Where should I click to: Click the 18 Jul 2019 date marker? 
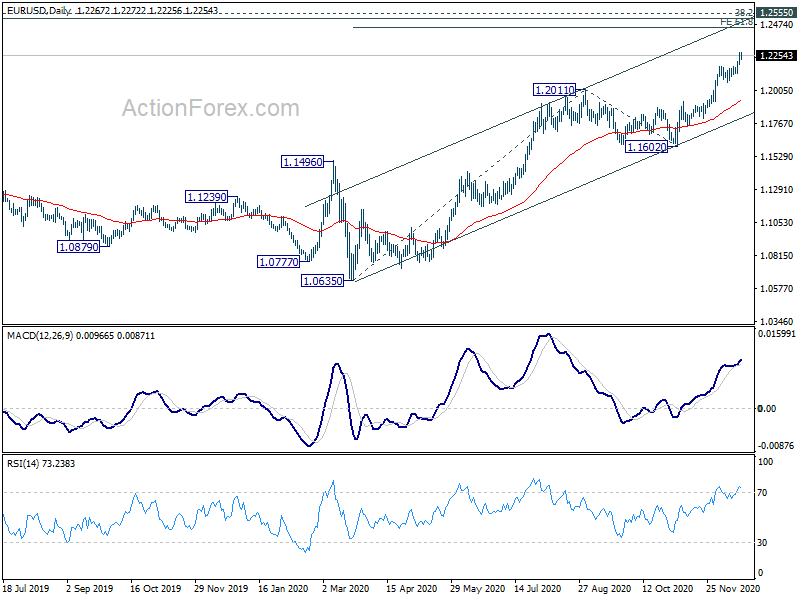[27, 588]
